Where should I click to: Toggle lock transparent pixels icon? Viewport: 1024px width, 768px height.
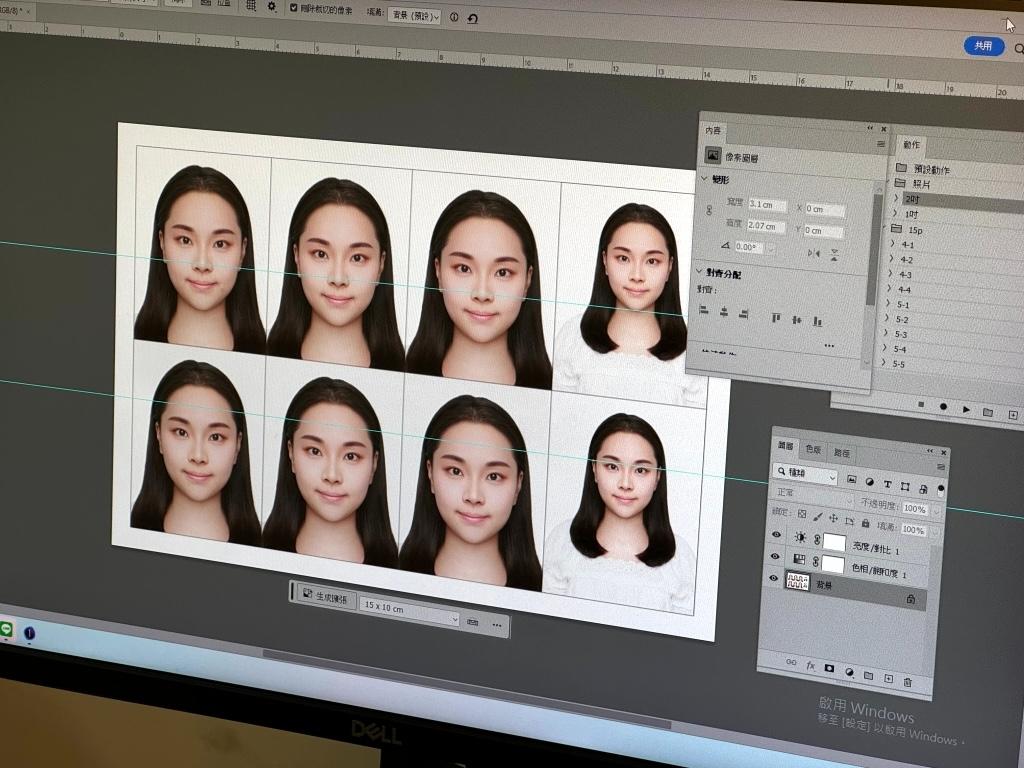click(802, 514)
